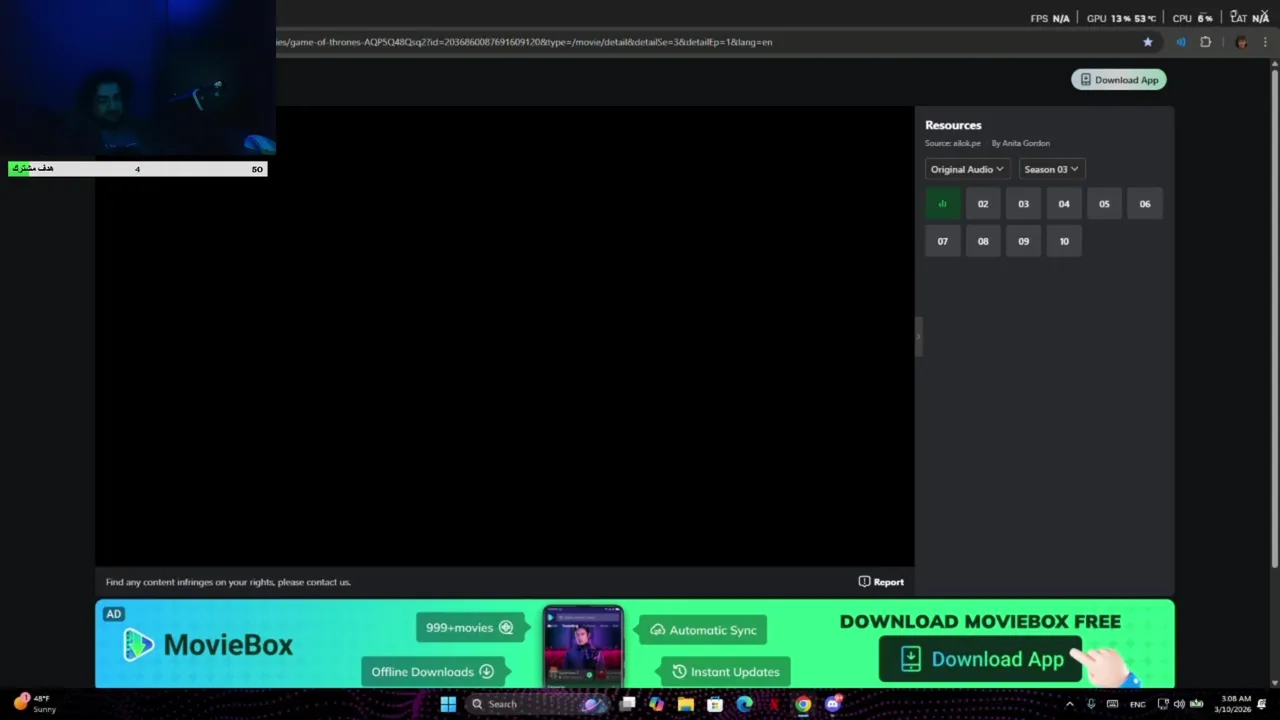Click the GPU 13% 53°C readout
The image size is (1280, 720).
1121,18
